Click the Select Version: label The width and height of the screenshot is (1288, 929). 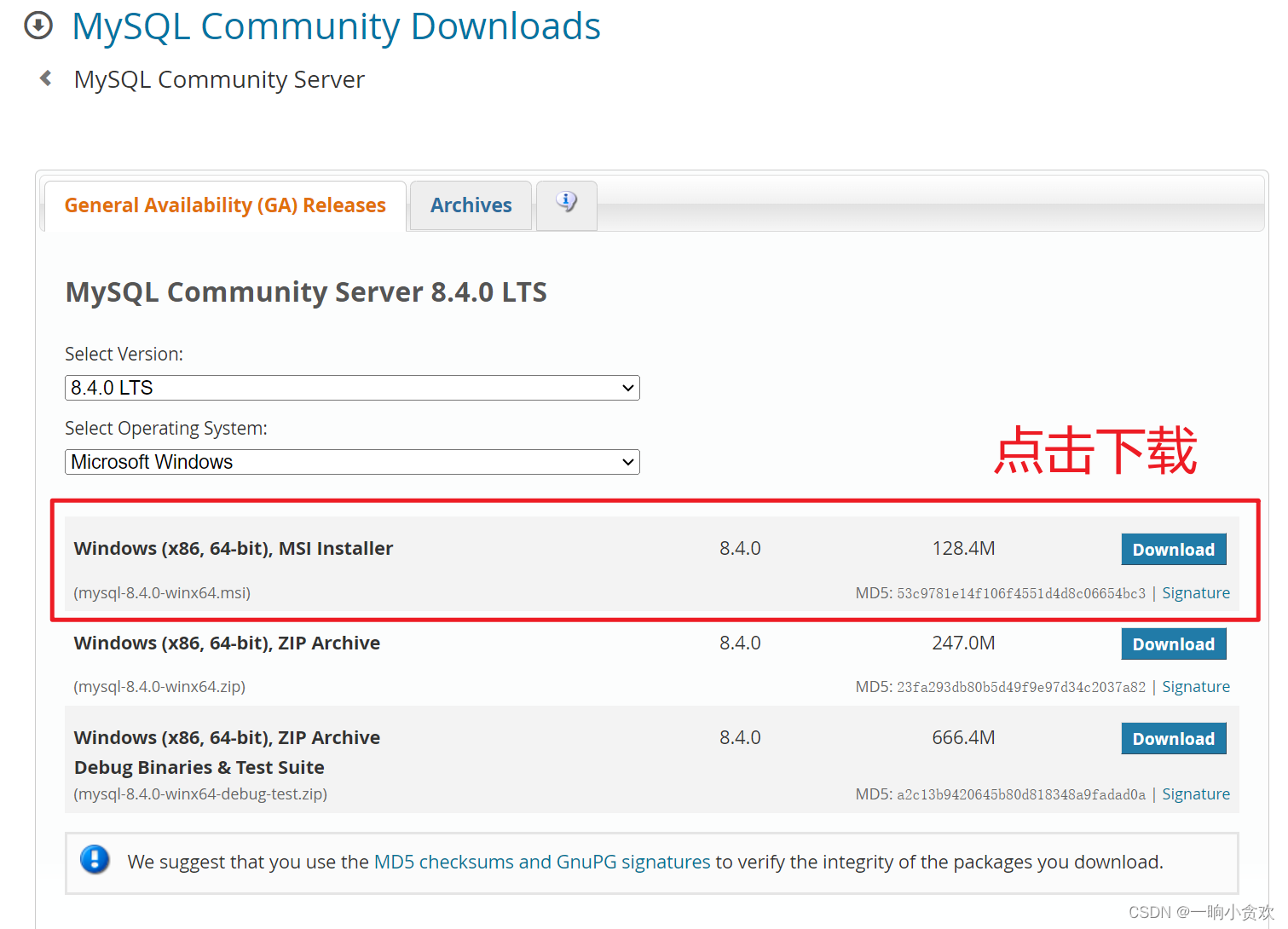124,354
